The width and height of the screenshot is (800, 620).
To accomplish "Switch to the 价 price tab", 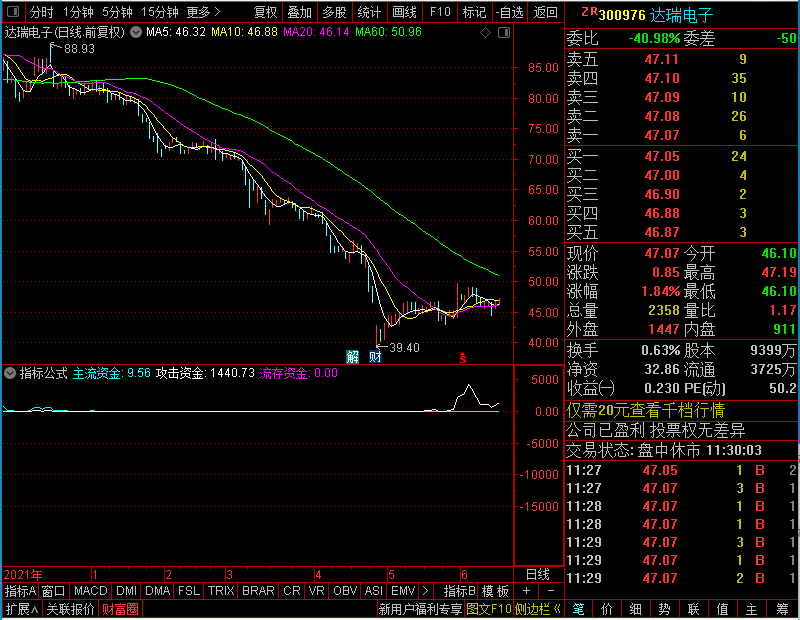I will (x=607, y=609).
